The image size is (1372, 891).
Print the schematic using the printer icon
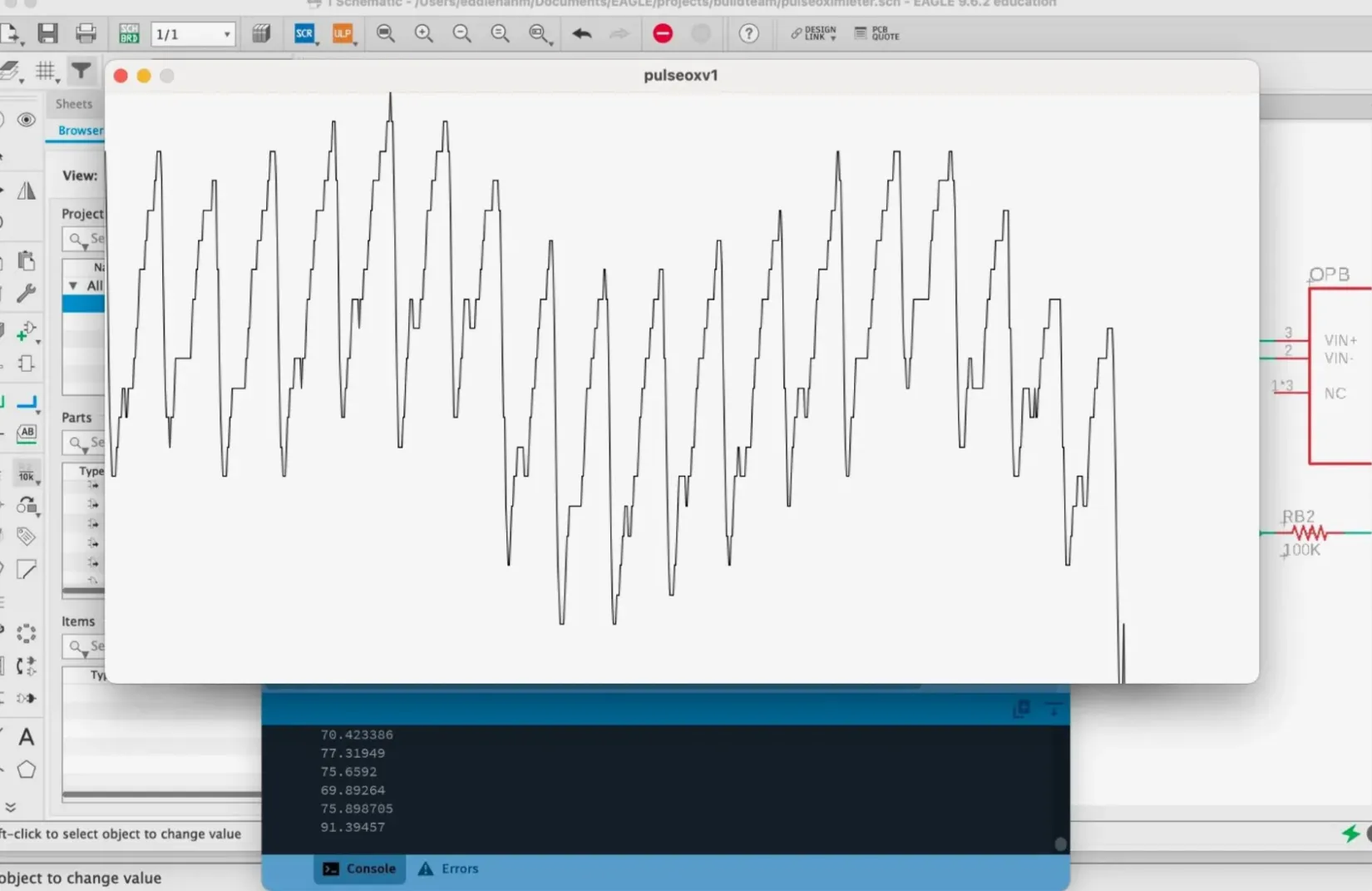(86, 33)
